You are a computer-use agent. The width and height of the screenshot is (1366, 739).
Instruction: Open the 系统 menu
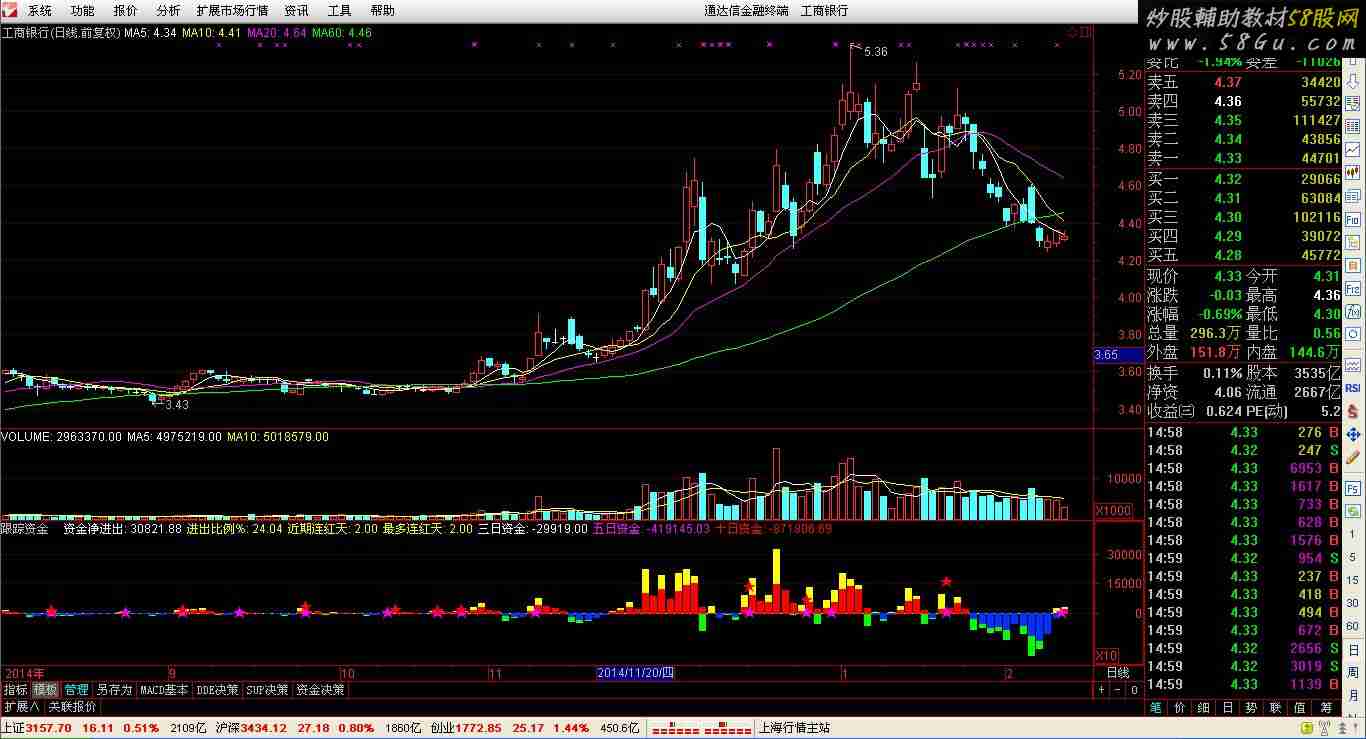coord(40,10)
